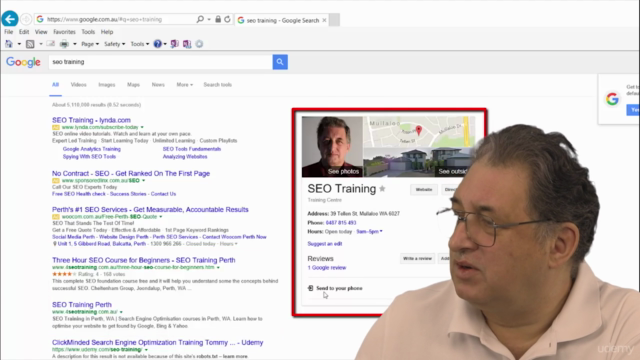Refresh the page with the reload icon
Image resolution: width=640 pixels, height=360 pixels.
227,19
